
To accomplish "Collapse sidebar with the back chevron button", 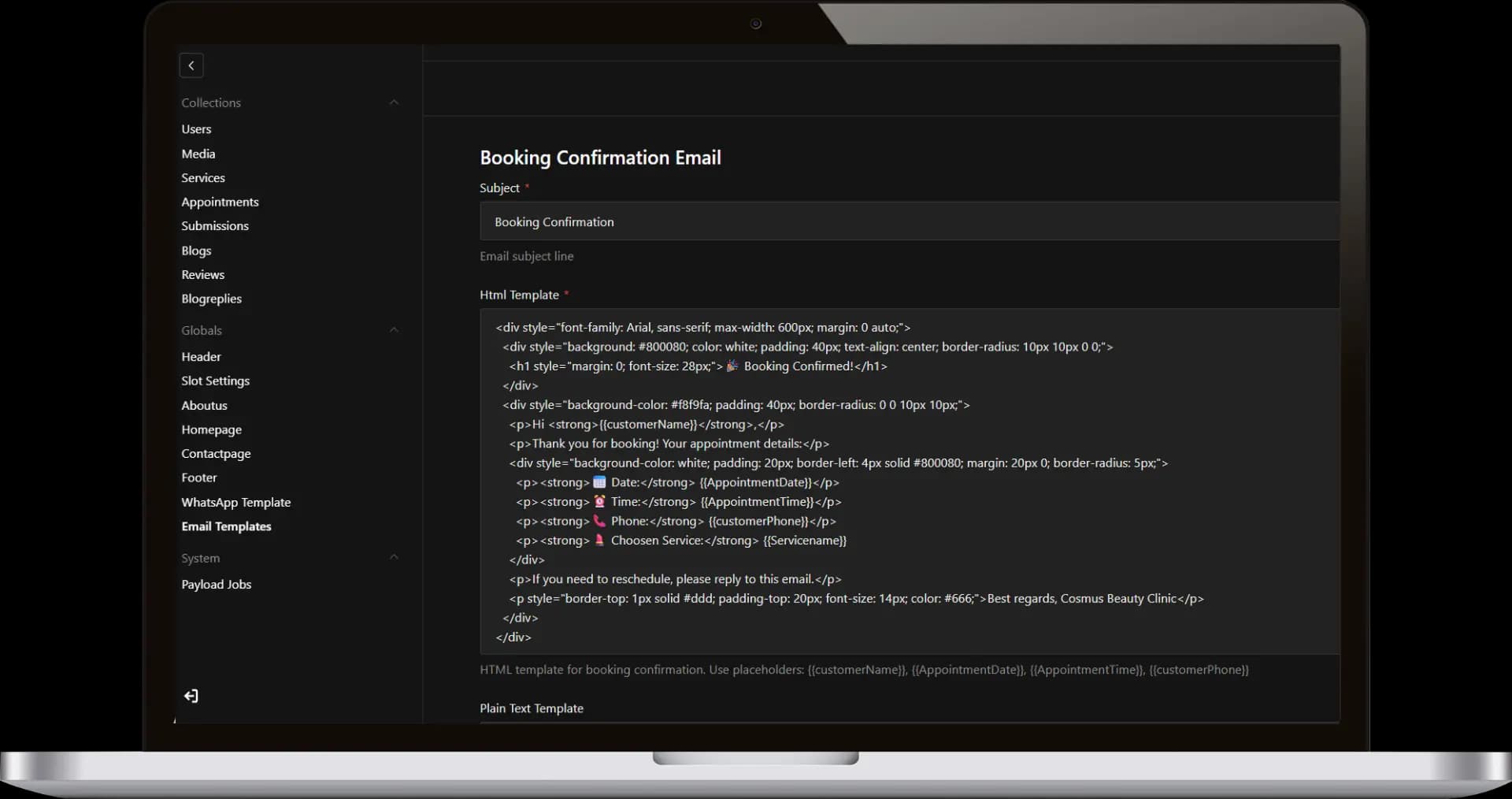I will (191, 65).
